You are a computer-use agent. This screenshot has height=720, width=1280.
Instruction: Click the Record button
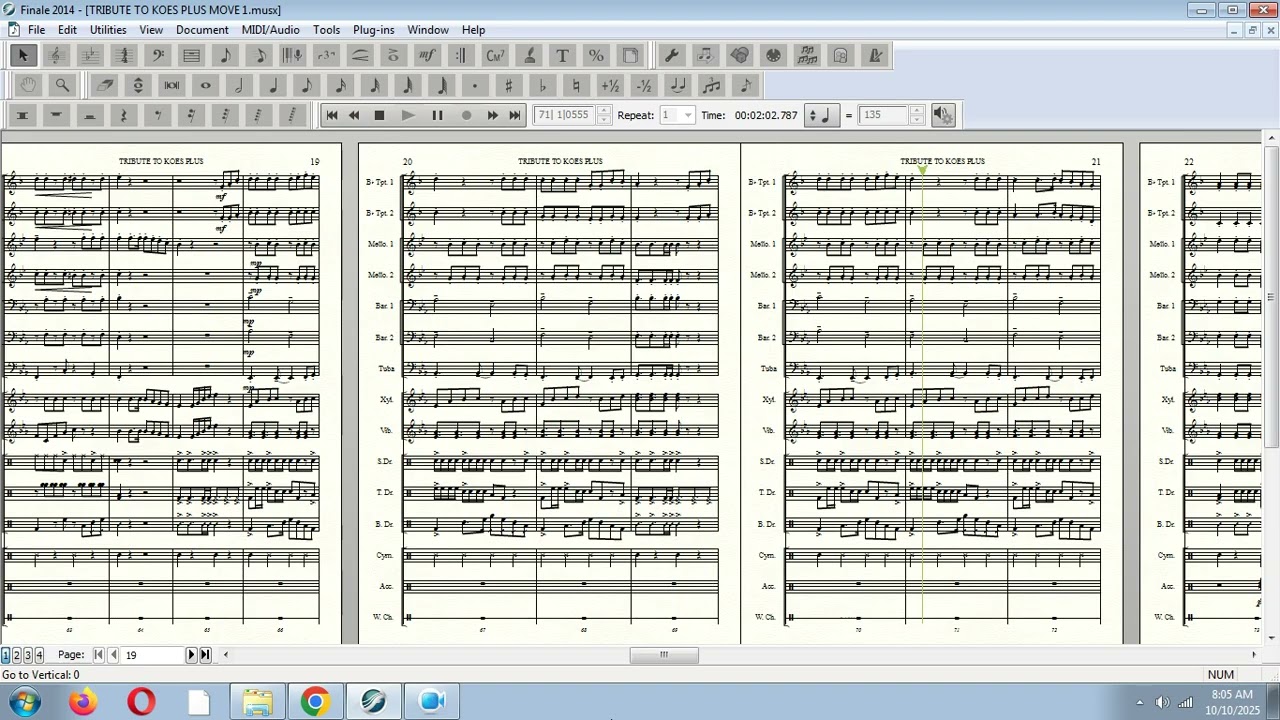click(466, 115)
